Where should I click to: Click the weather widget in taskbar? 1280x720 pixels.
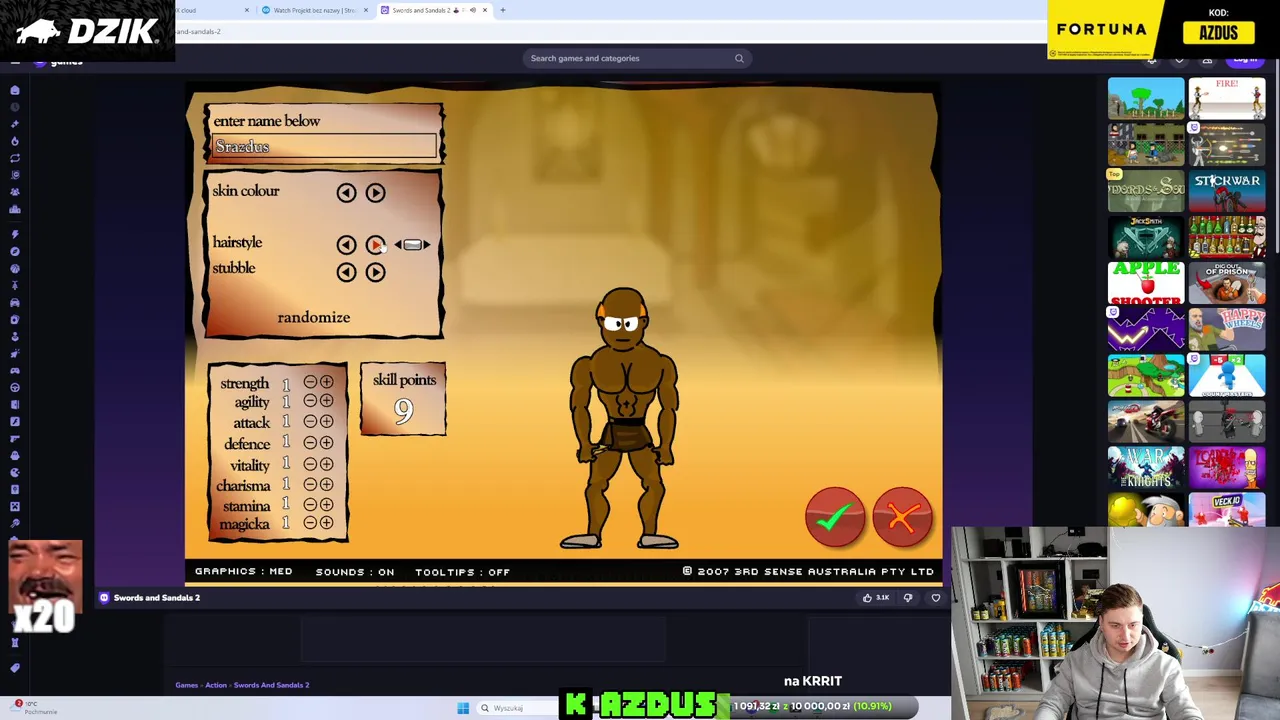point(32,707)
